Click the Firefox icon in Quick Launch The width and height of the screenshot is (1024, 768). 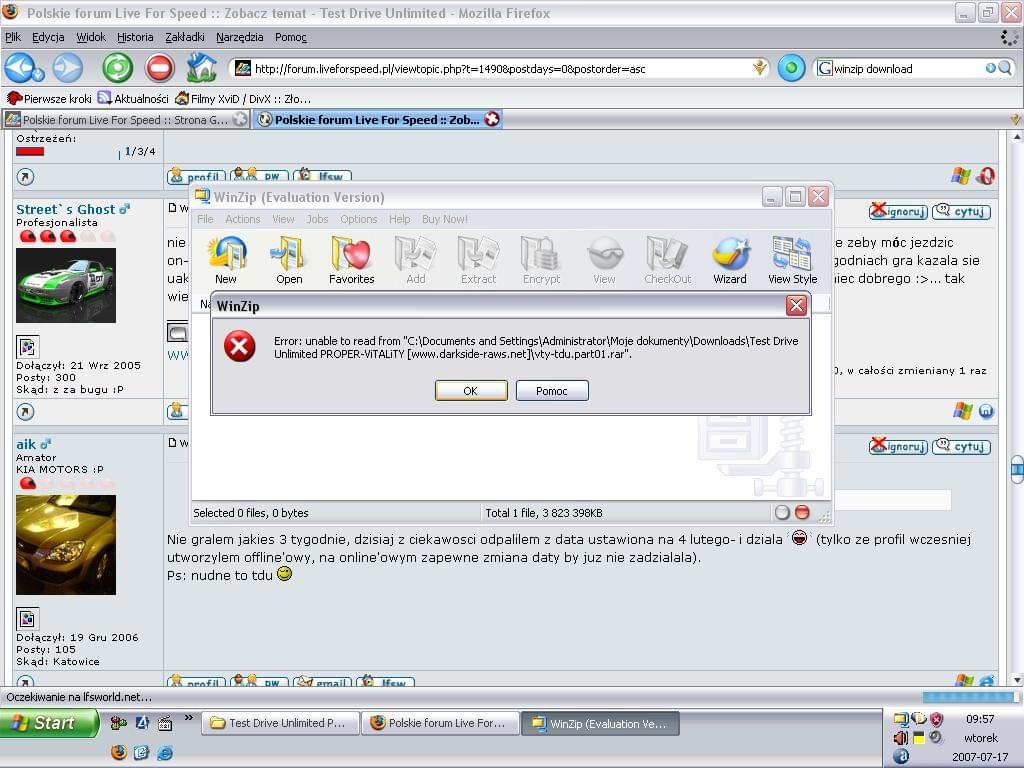click(x=118, y=752)
